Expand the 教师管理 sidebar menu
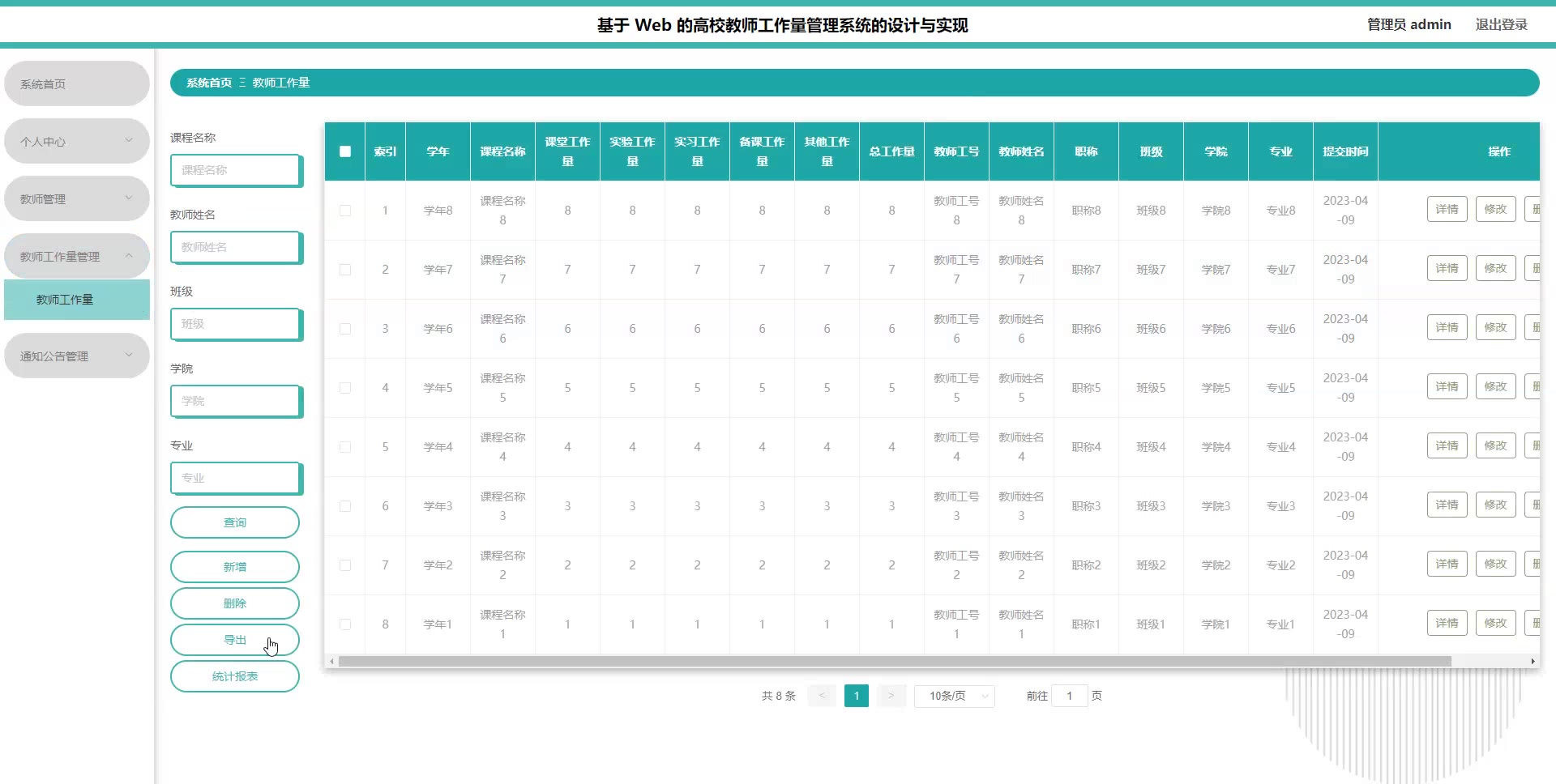Viewport: 1556px width, 784px height. point(76,199)
